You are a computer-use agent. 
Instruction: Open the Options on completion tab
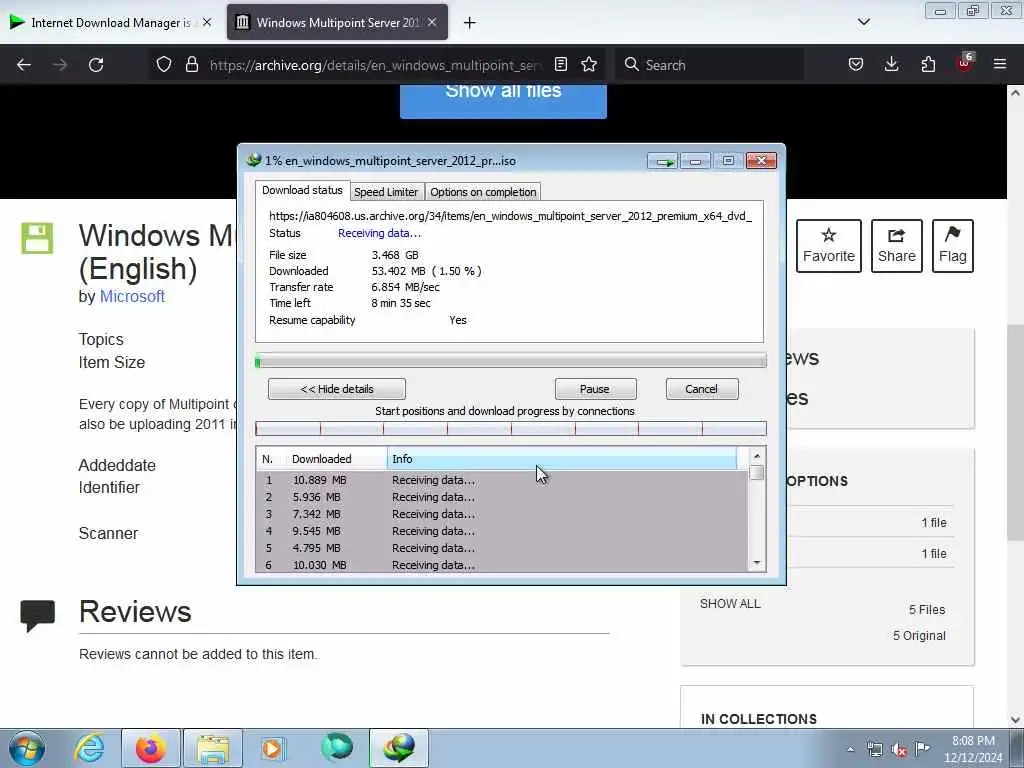pyautogui.click(x=483, y=192)
